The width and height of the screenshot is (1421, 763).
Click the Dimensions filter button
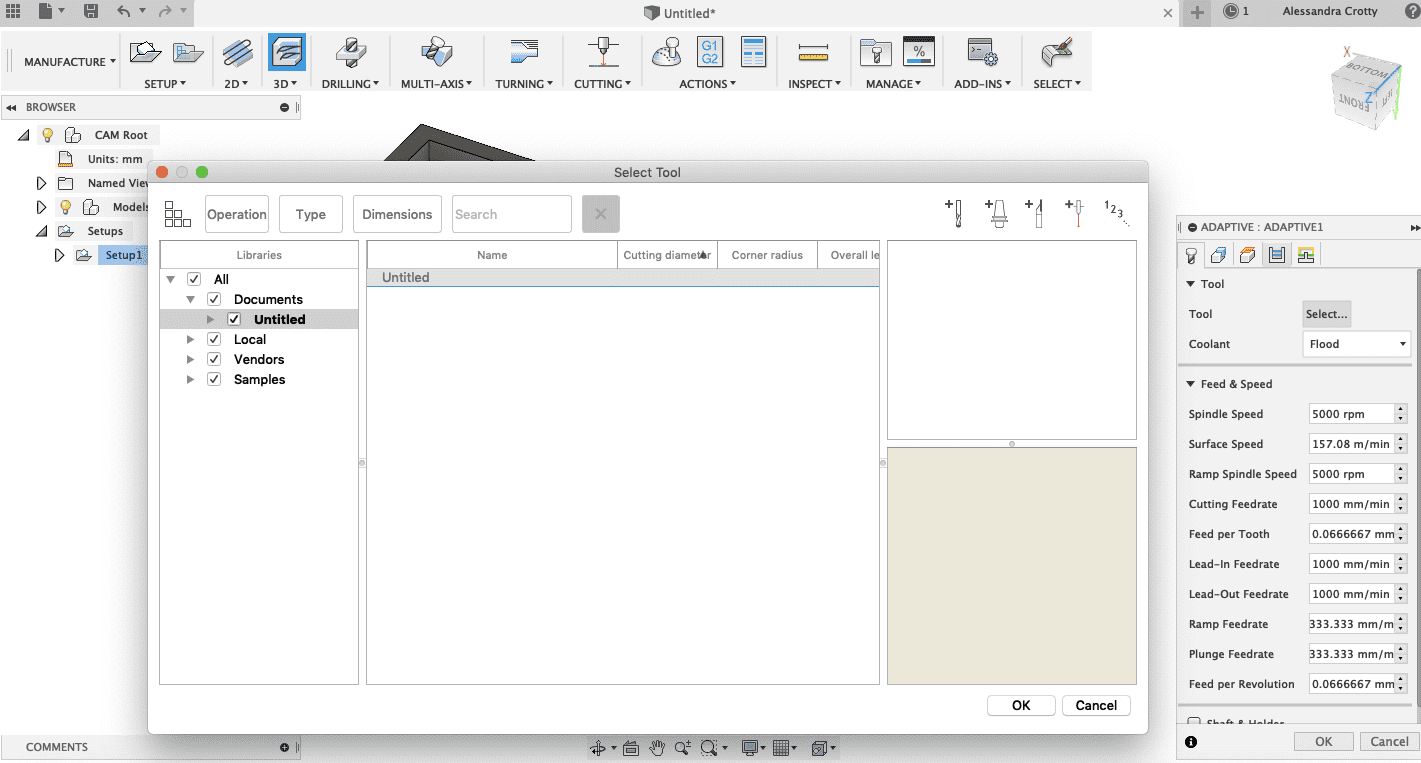397,214
